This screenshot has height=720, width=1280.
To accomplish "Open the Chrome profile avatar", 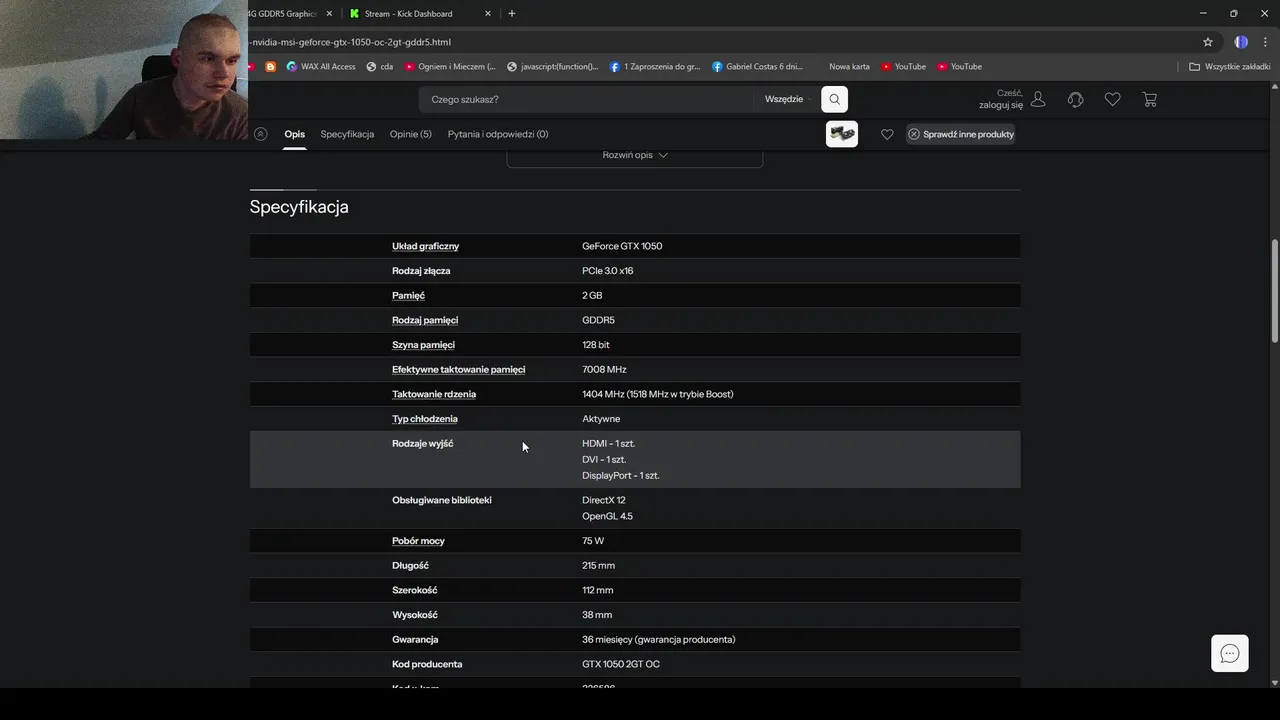I will [1241, 42].
